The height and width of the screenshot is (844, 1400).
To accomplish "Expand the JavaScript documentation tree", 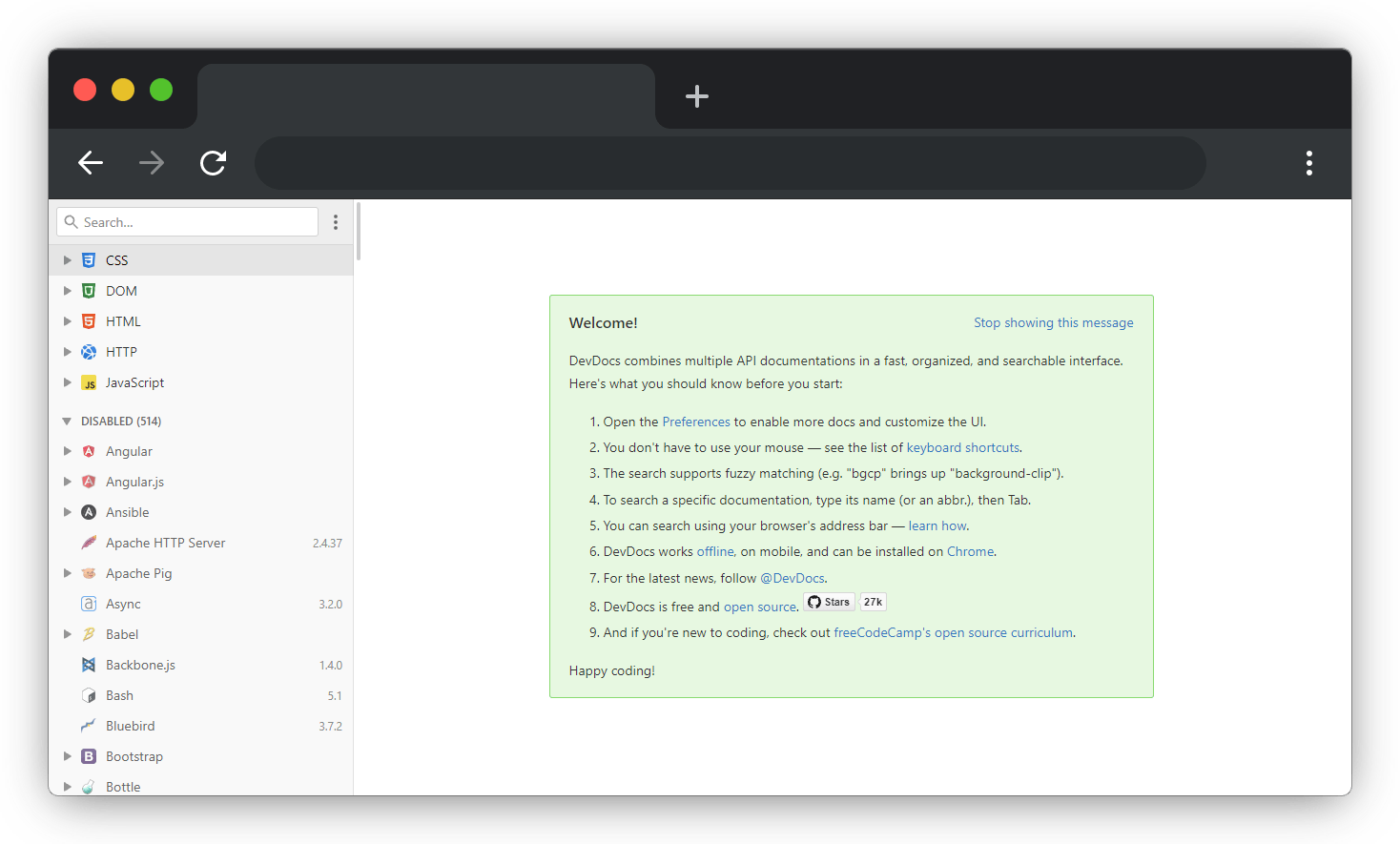I will coord(67,382).
